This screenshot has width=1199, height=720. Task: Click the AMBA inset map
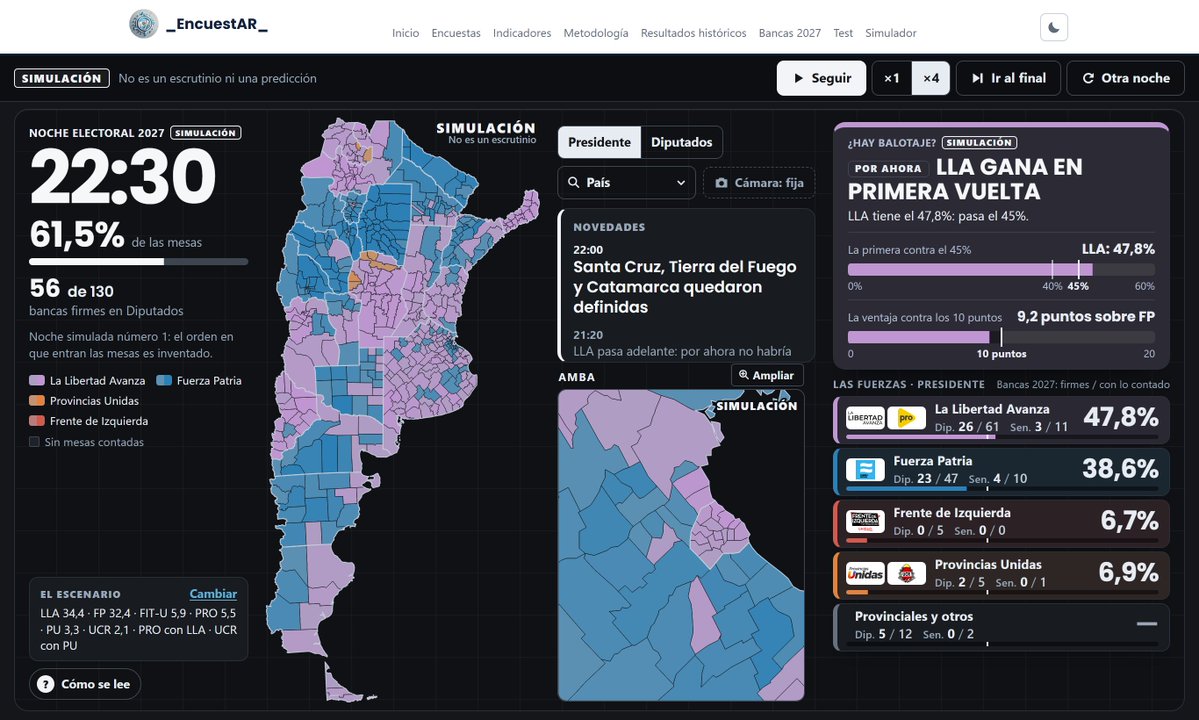681,545
